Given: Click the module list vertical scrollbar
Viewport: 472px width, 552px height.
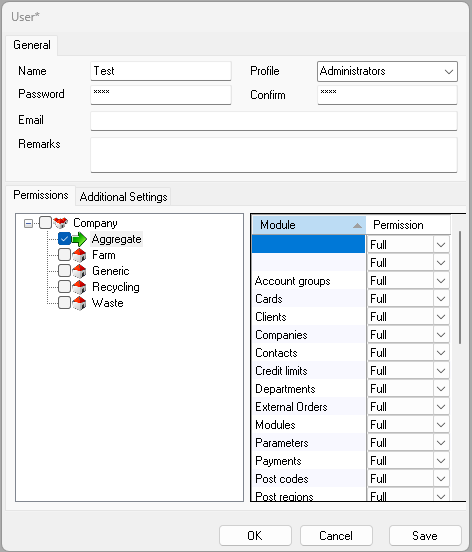Looking at the screenshot, I should click(460, 287).
